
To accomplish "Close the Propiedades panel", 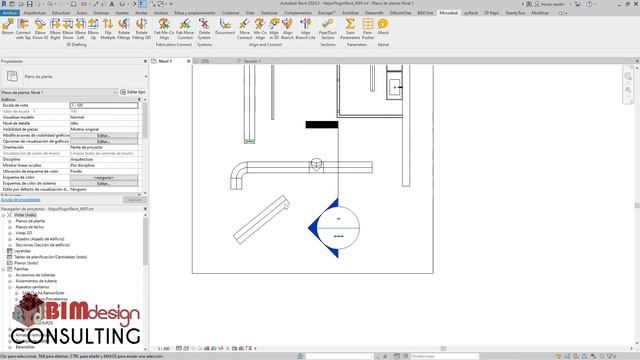I will pos(145,61).
